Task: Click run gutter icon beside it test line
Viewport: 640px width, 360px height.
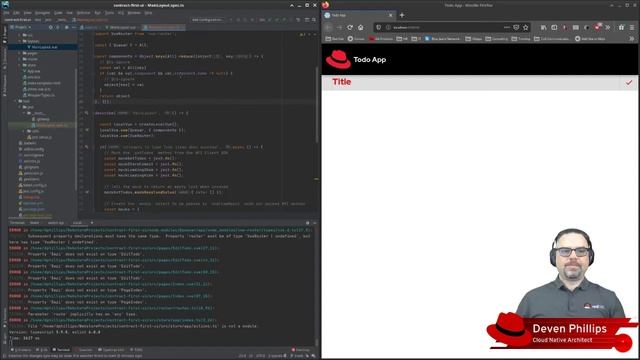Action: point(87,147)
